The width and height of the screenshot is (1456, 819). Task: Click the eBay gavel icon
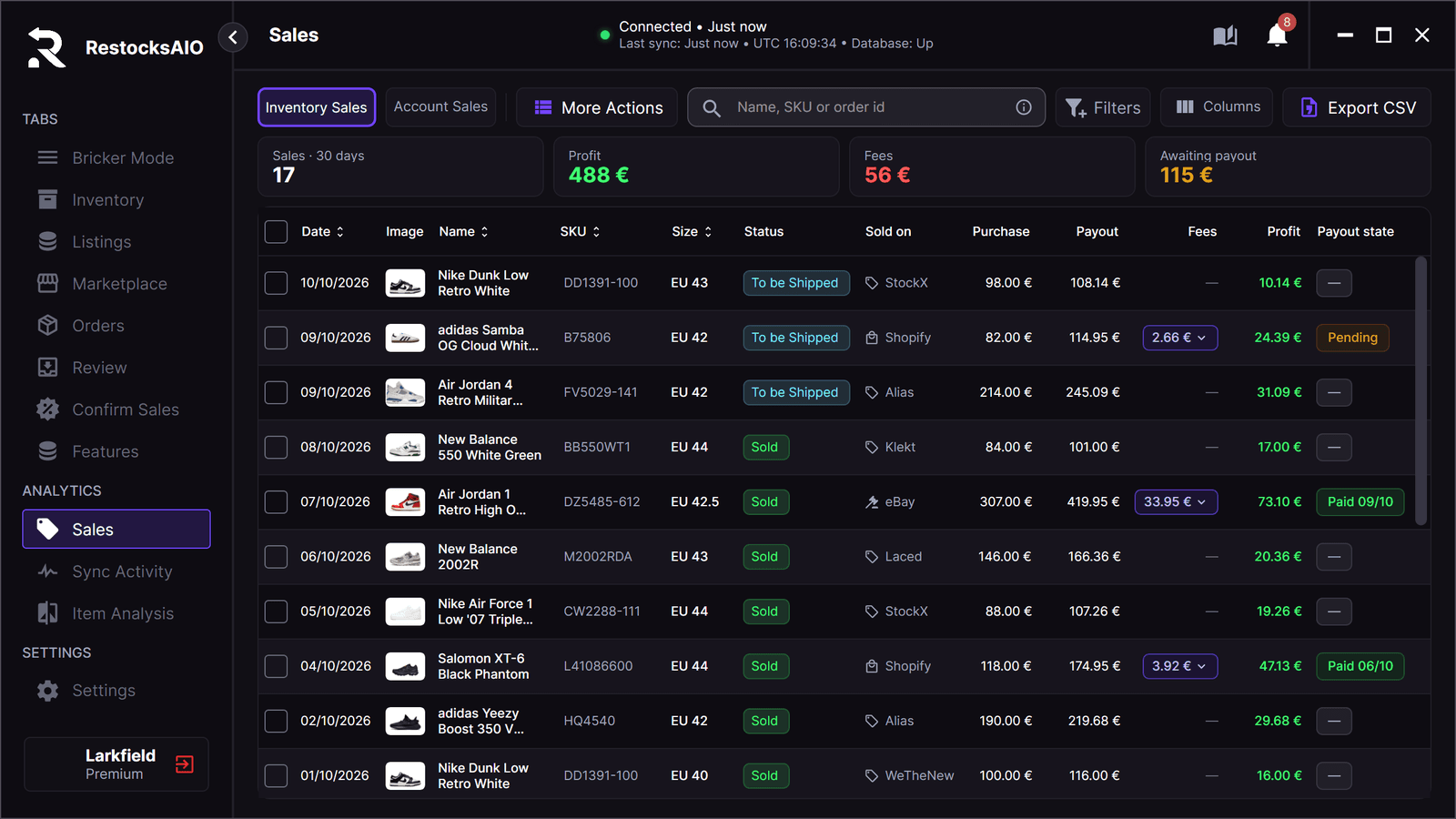click(872, 501)
